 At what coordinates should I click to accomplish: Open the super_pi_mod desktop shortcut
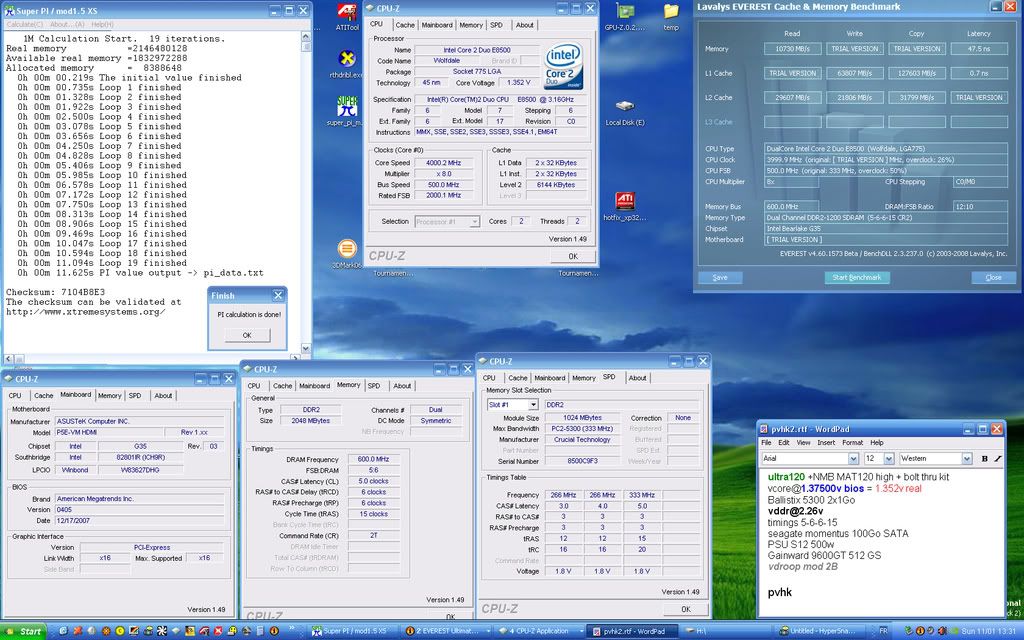[x=346, y=112]
